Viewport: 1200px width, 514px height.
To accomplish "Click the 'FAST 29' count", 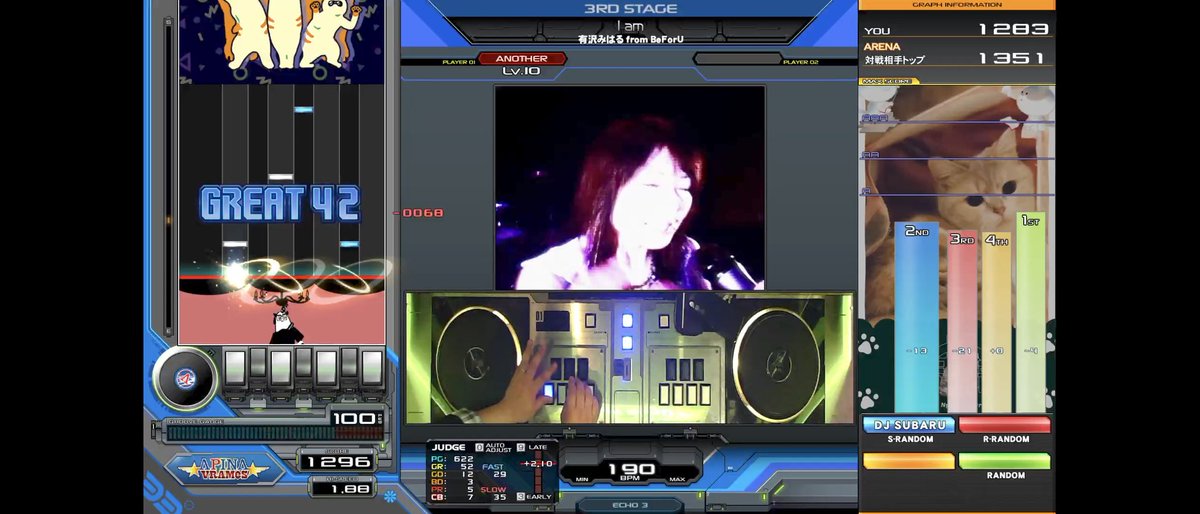I will point(494,470).
